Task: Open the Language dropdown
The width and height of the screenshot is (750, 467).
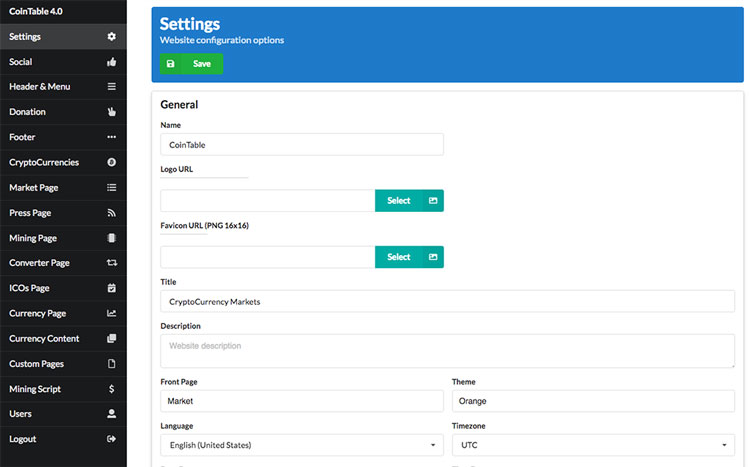Action: point(301,445)
